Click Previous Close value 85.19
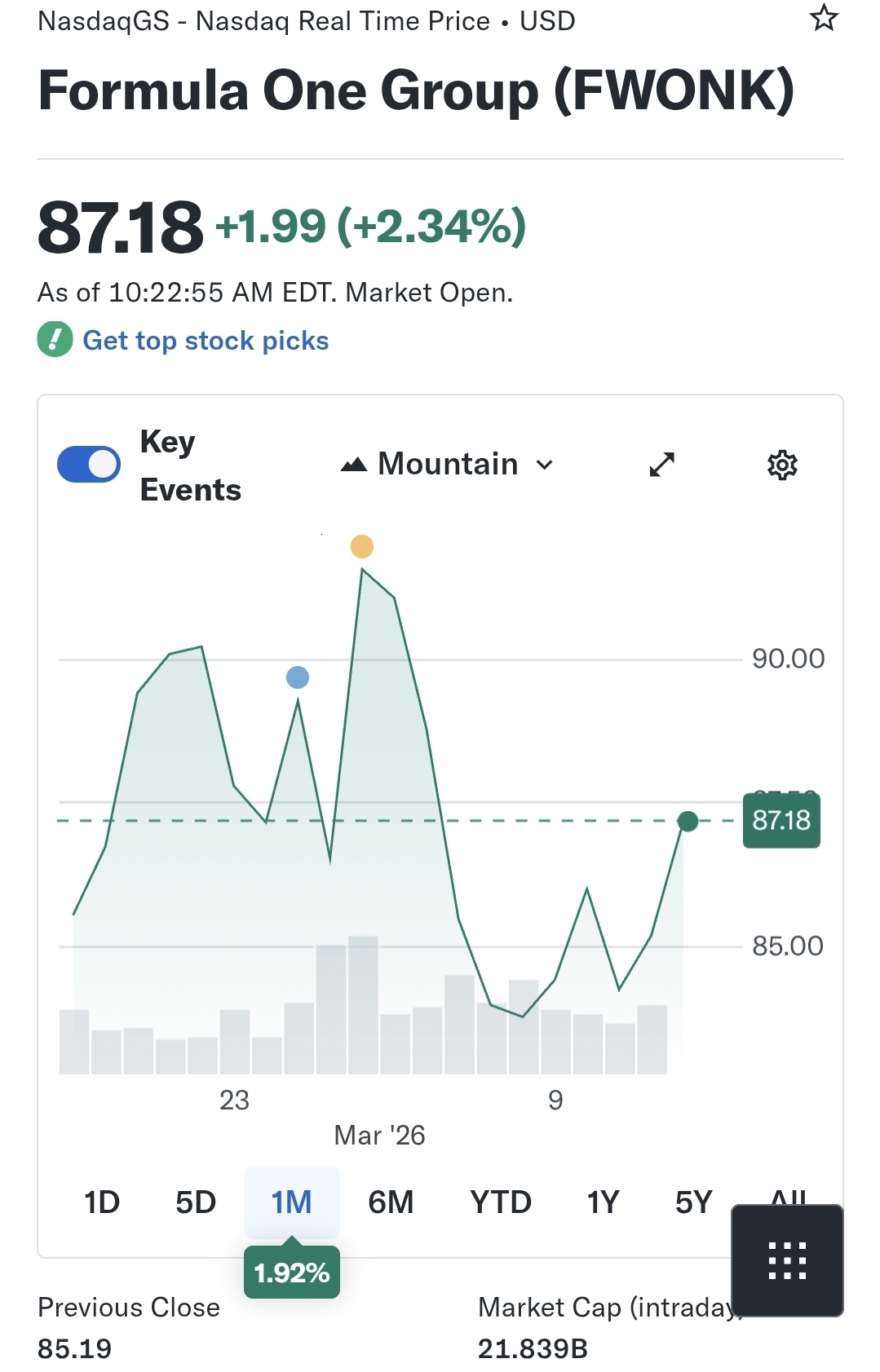 (x=74, y=1348)
